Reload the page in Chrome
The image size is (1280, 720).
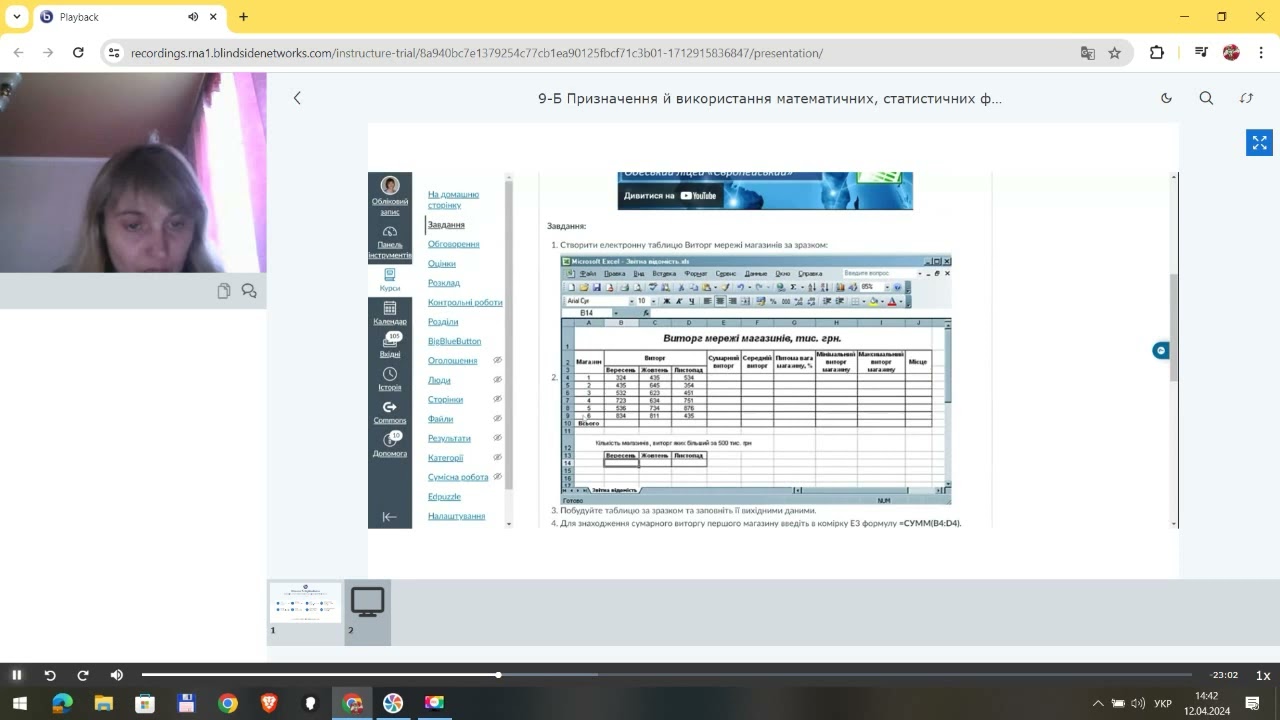(78, 53)
